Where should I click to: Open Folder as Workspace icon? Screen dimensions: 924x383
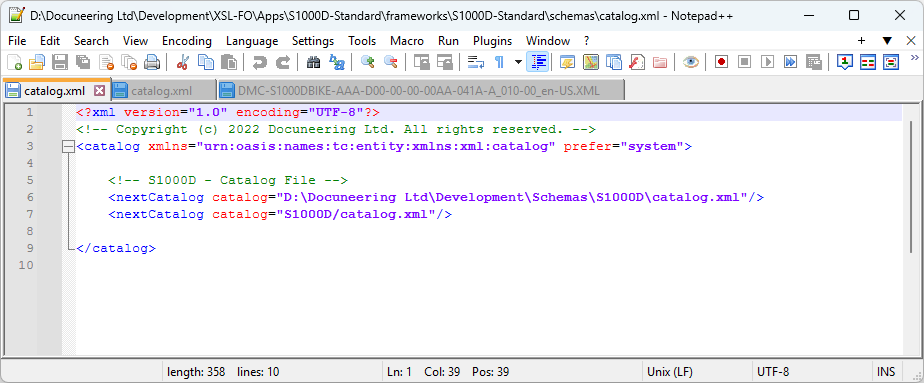point(659,62)
